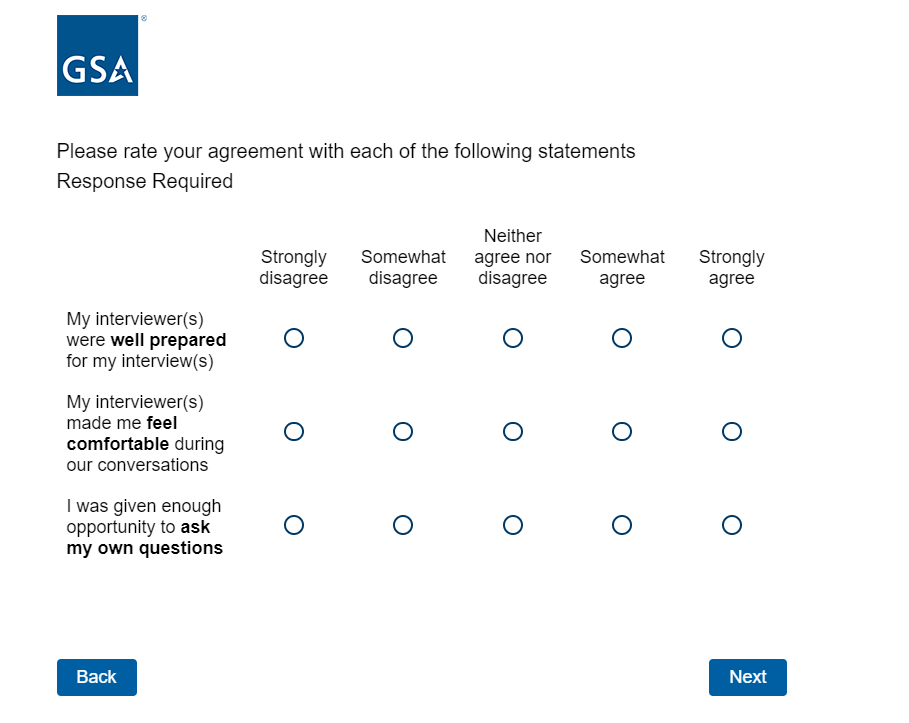Pick Neither agree nor disagree for feel comfortable
The height and width of the screenshot is (723, 909).
tap(513, 431)
